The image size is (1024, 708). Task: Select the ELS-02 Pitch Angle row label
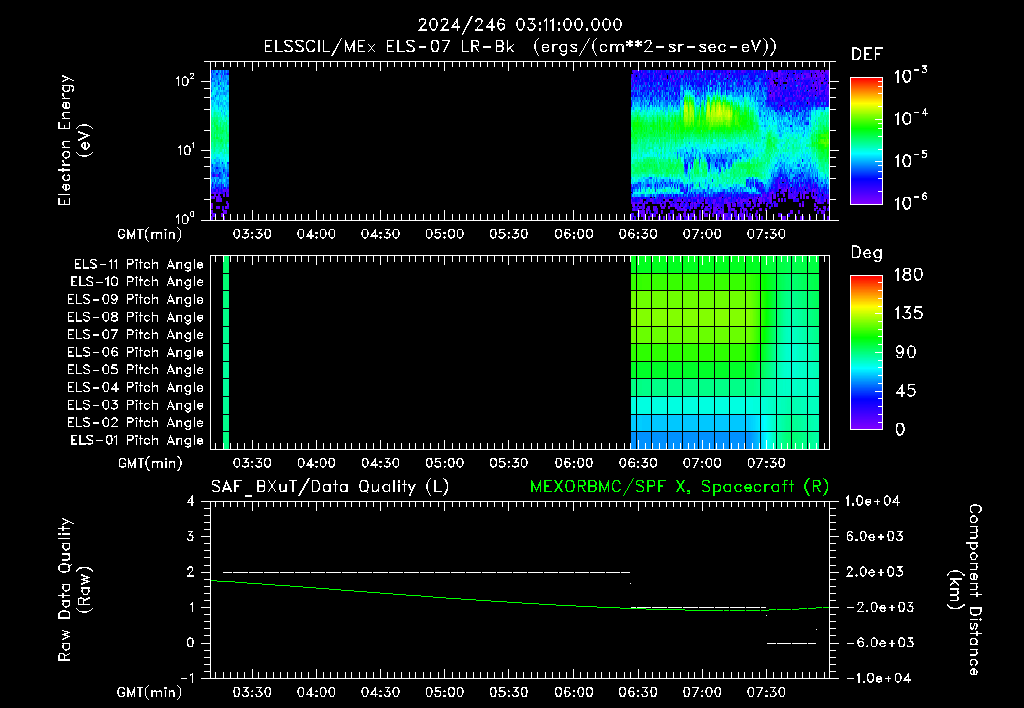pyautogui.click(x=135, y=423)
